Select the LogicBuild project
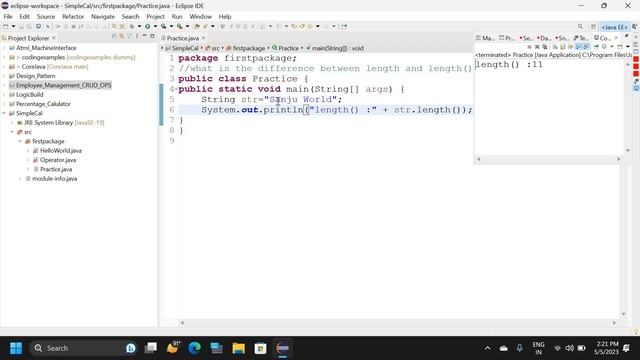Image resolution: width=640 pixels, height=360 pixels. tap(29, 95)
